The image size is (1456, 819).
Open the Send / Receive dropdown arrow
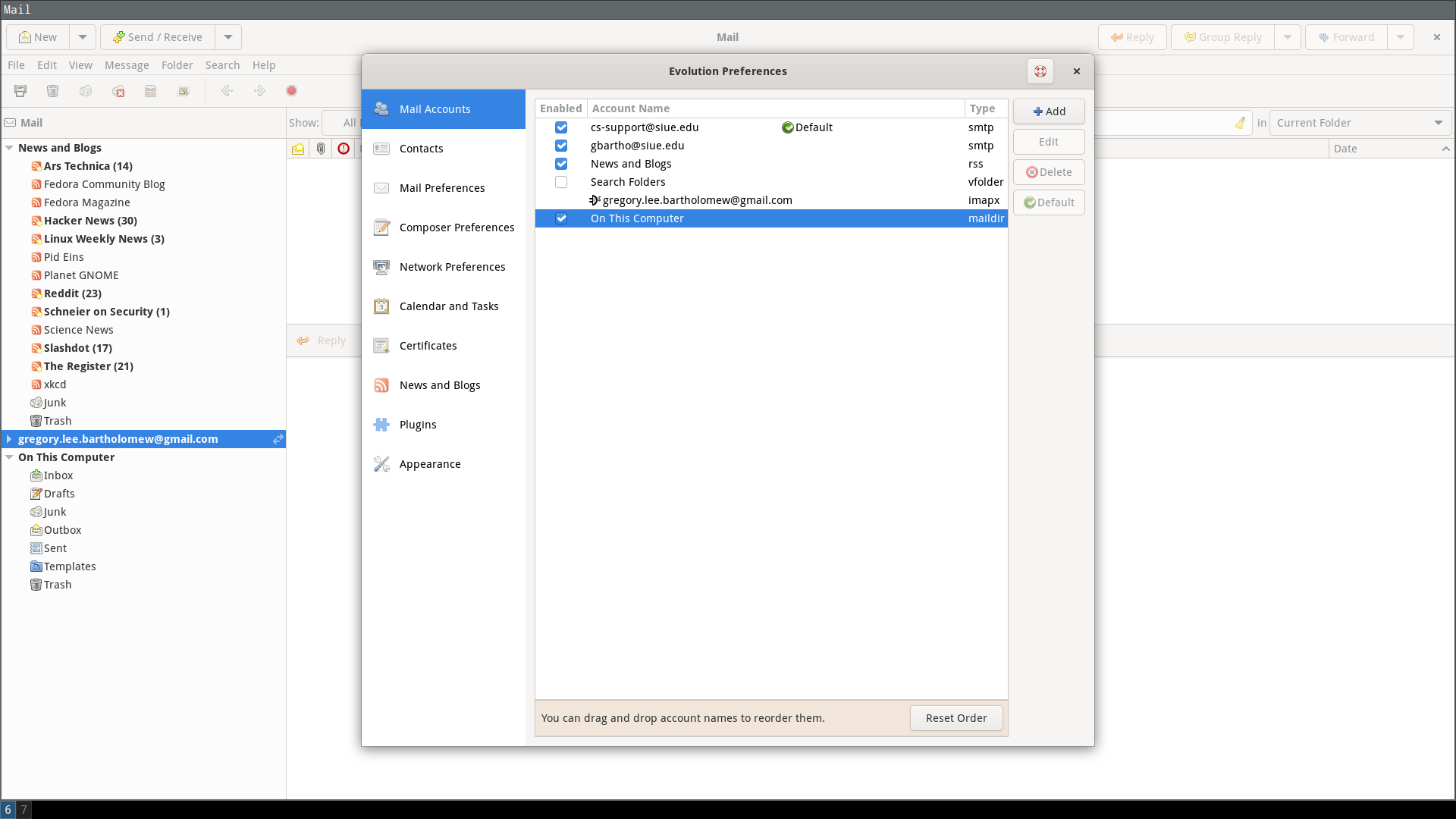(x=227, y=37)
